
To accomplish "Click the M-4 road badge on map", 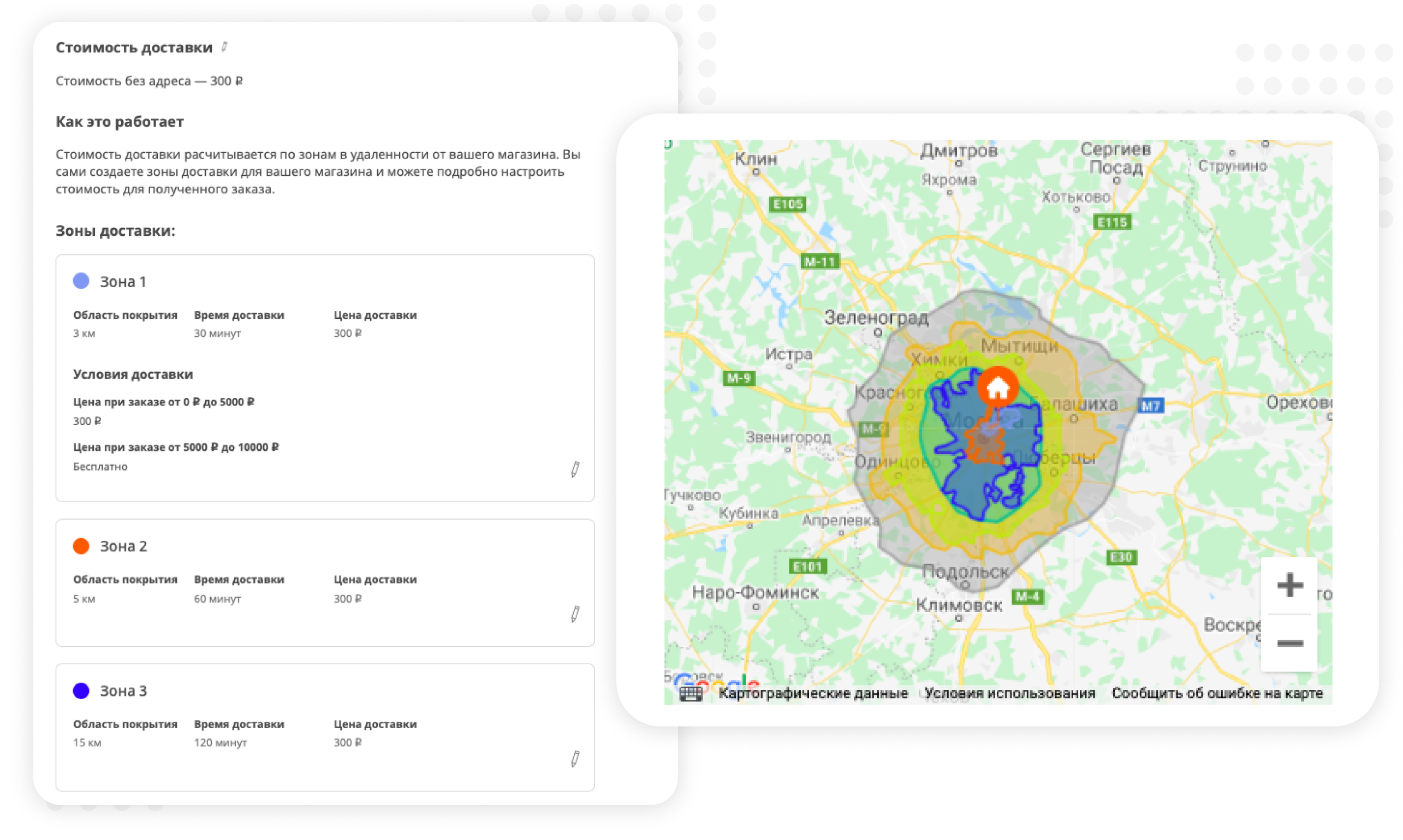I will pyautogui.click(x=1027, y=597).
